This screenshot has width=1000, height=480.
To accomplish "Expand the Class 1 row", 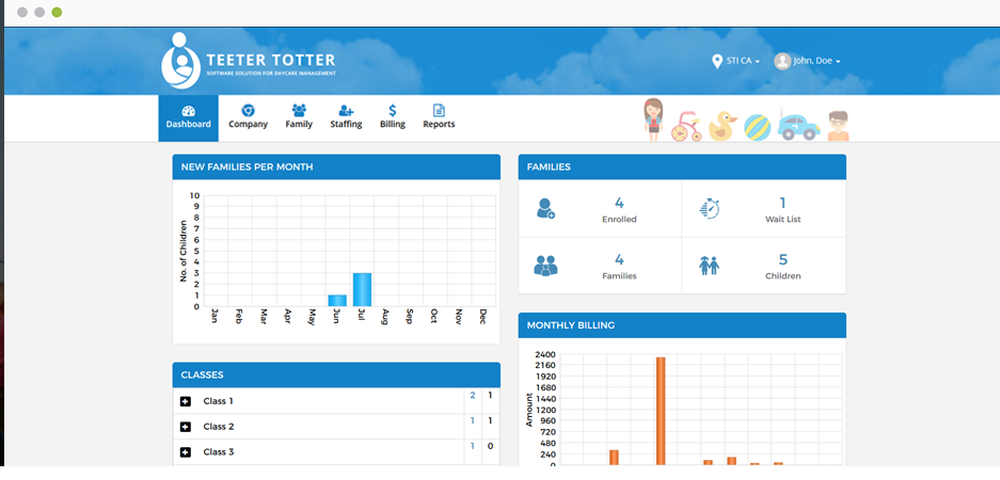I will point(186,402).
